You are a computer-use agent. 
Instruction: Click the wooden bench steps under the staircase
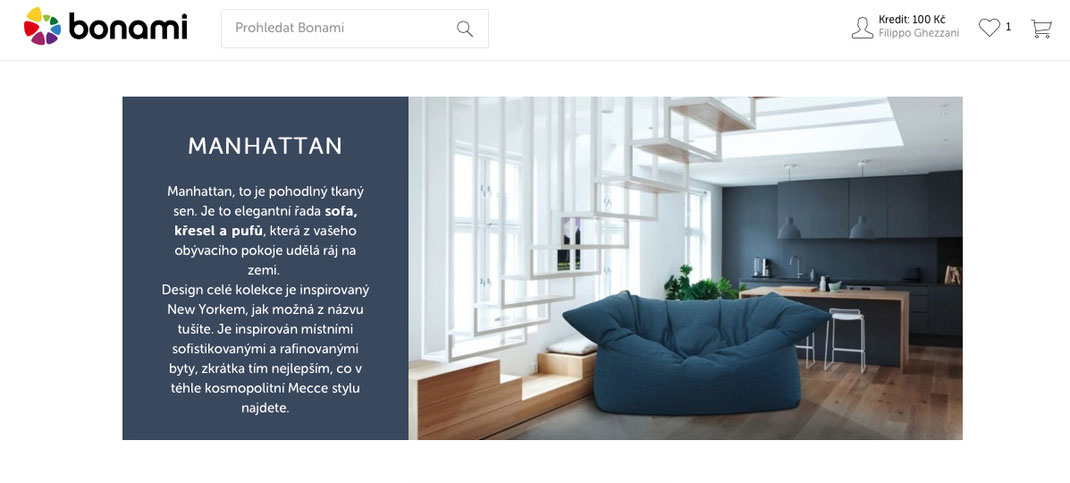pos(502,392)
